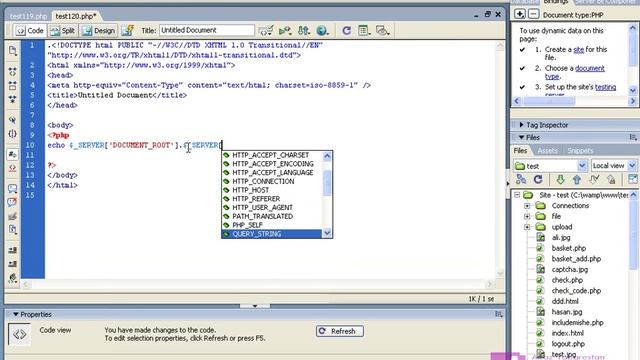Click Balance Braces icon in coding toolbar
Viewport: 640px width, 360px height.
[x=13, y=133]
